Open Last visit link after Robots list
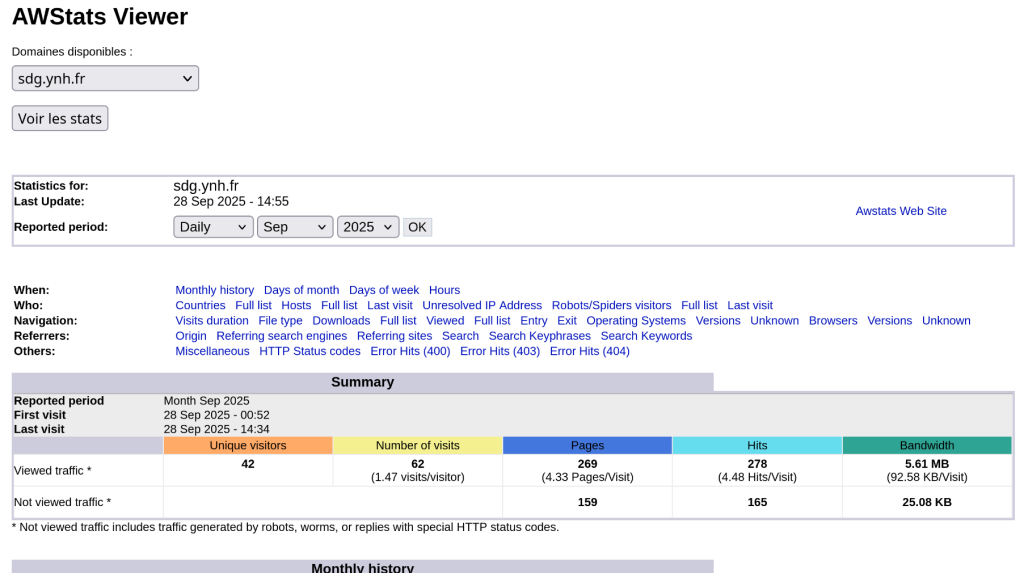This screenshot has width=1024, height=573. coord(750,305)
